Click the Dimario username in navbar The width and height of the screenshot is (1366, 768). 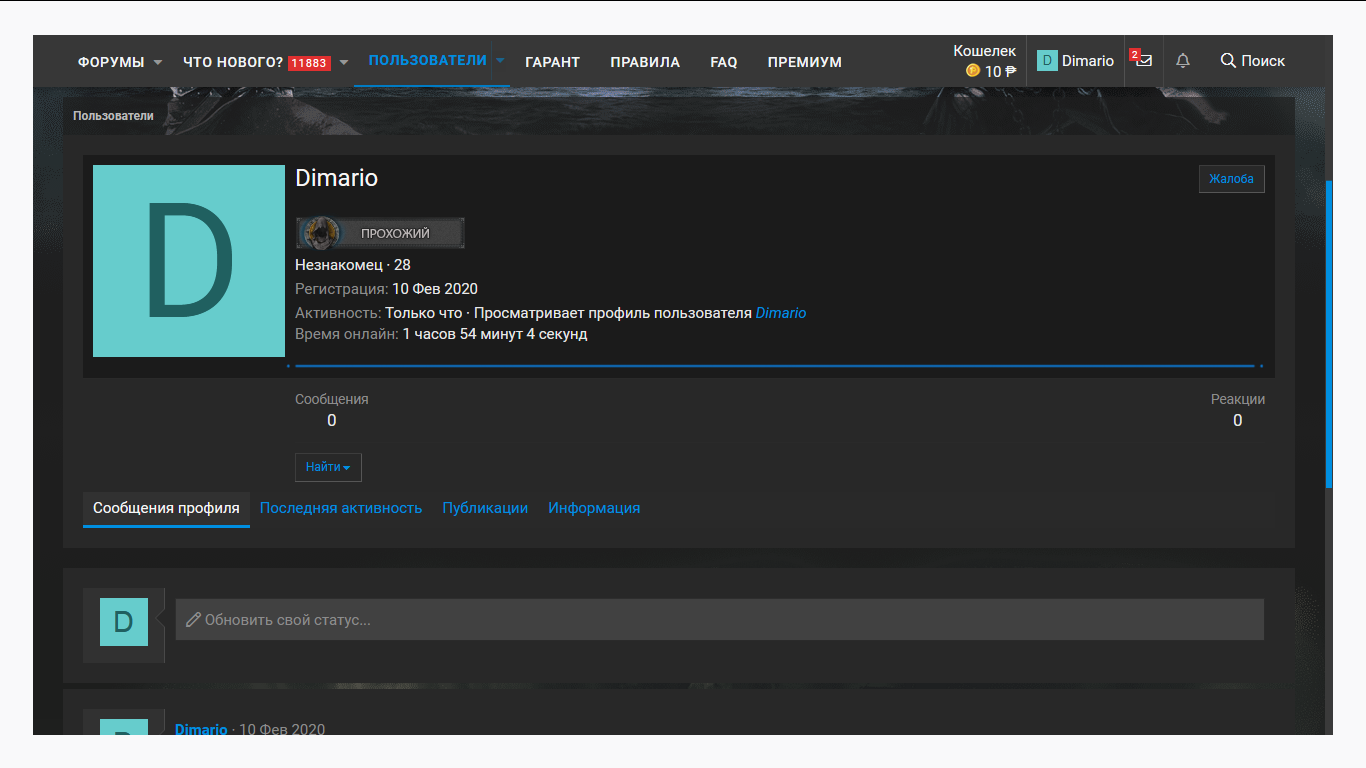pos(1088,61)
